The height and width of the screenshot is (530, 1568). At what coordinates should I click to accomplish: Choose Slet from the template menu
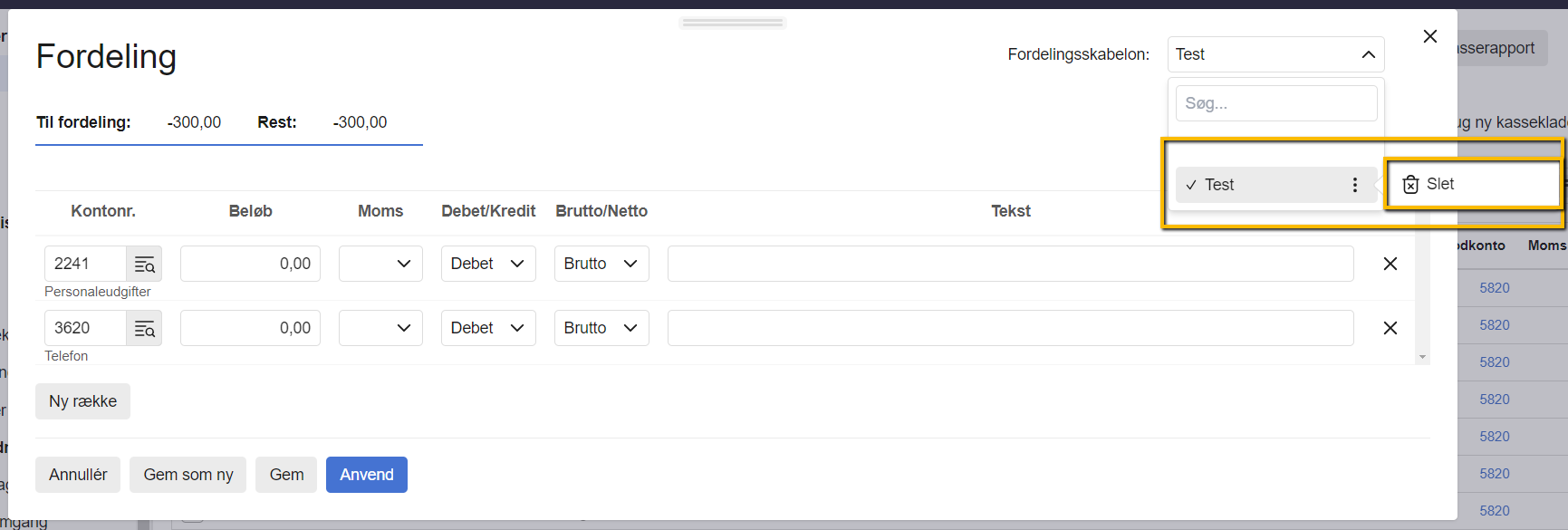pos(1440,184)
